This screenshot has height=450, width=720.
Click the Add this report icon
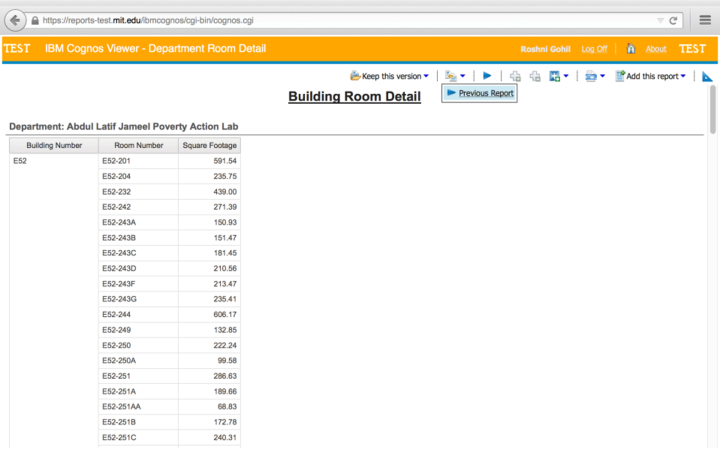pyautogui.click(x=620, y=76)
